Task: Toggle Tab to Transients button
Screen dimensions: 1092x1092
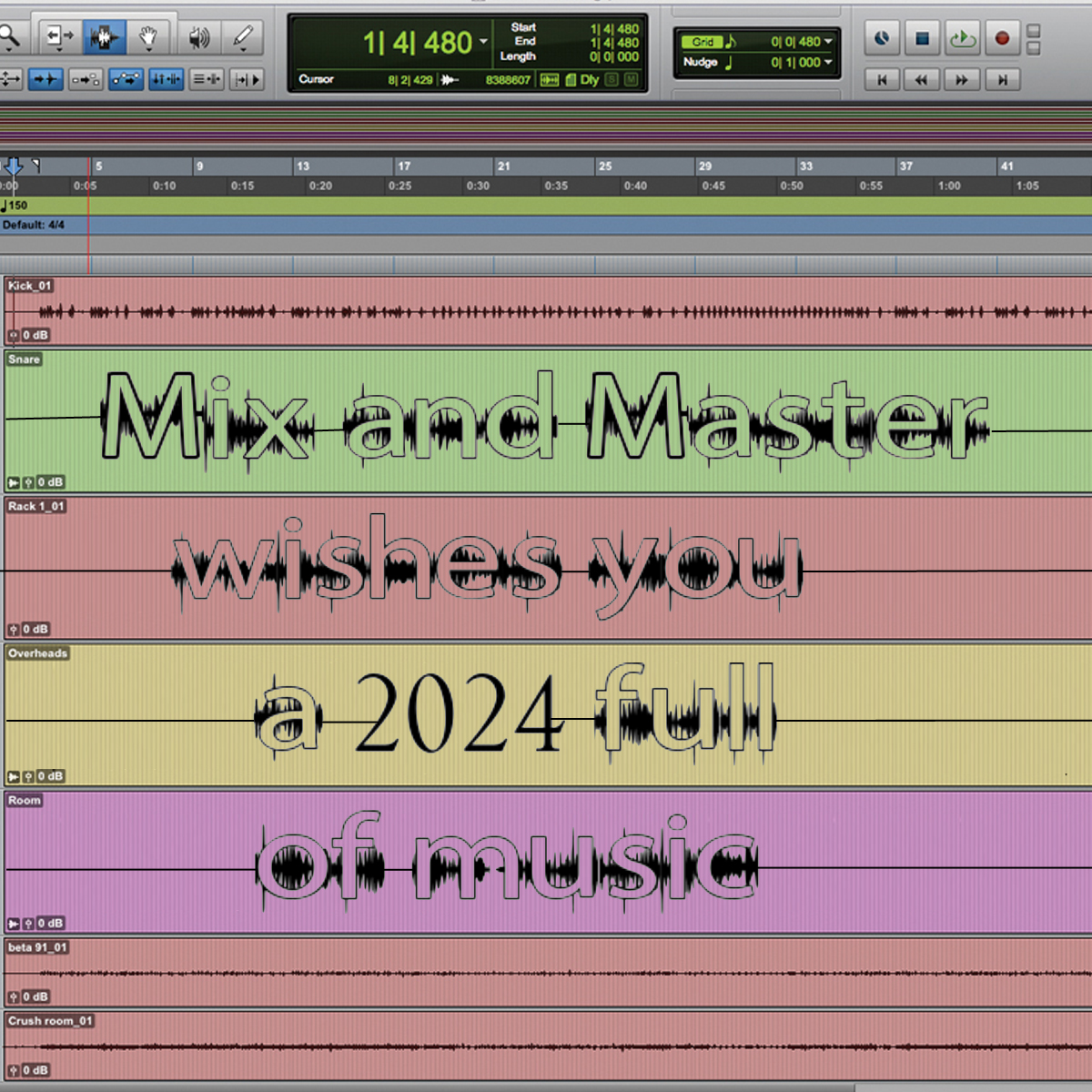Action: pos(45,80)
